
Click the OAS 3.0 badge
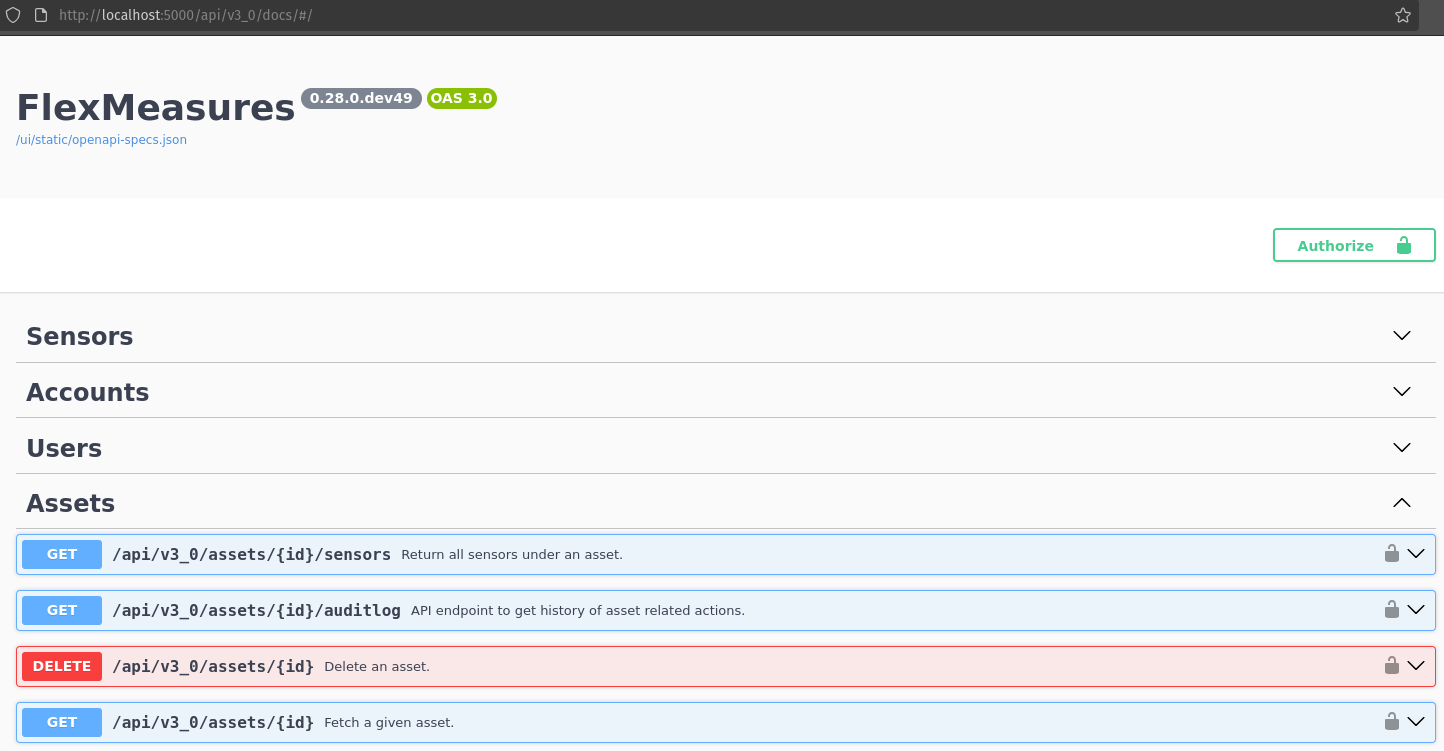click(461, 98)
